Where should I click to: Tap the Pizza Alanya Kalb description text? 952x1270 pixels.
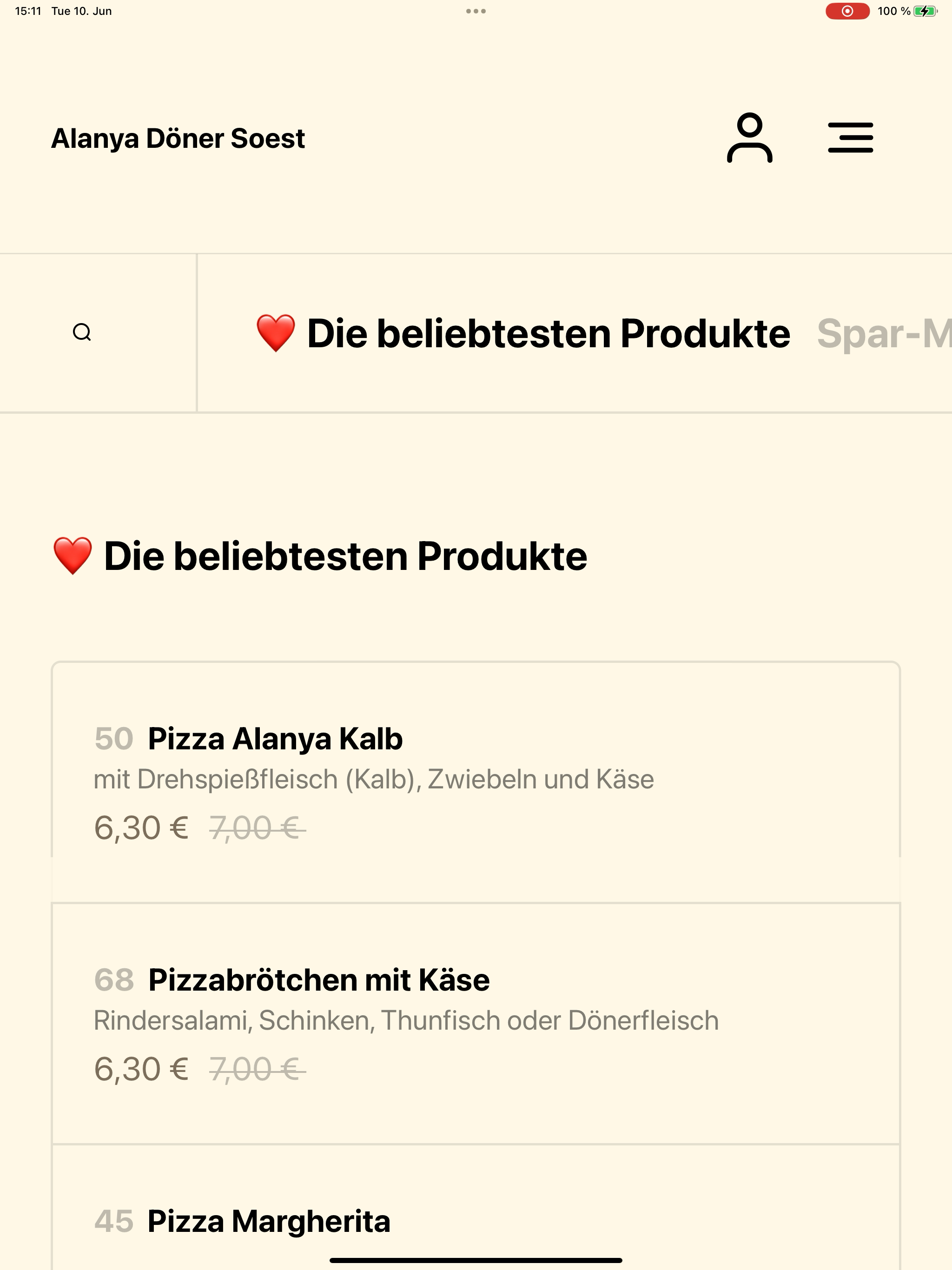[x=374, y=780]
